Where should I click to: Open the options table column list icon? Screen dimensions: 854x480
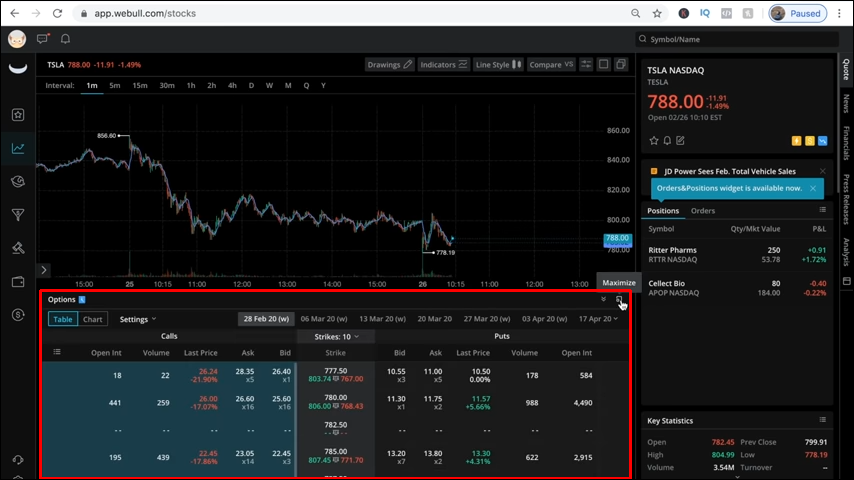(57, 352)
